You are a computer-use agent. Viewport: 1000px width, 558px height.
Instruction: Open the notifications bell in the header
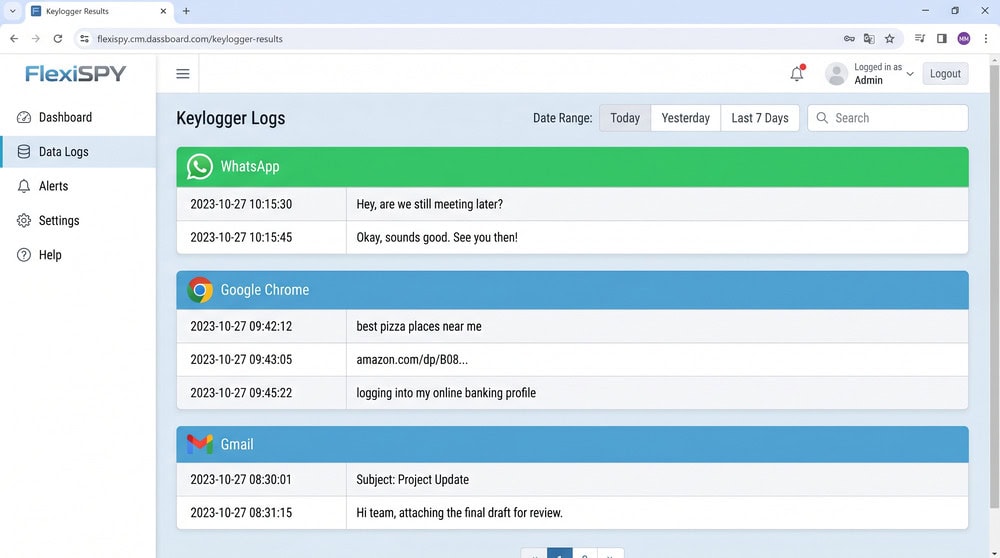tap(797, 74)
